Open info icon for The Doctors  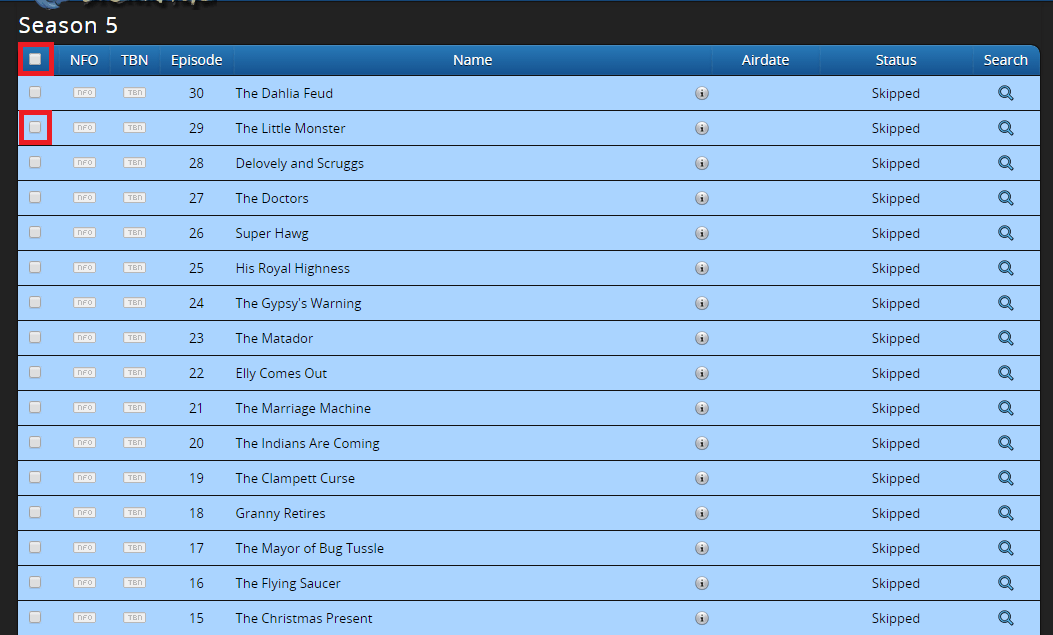(x=702, y=198)
